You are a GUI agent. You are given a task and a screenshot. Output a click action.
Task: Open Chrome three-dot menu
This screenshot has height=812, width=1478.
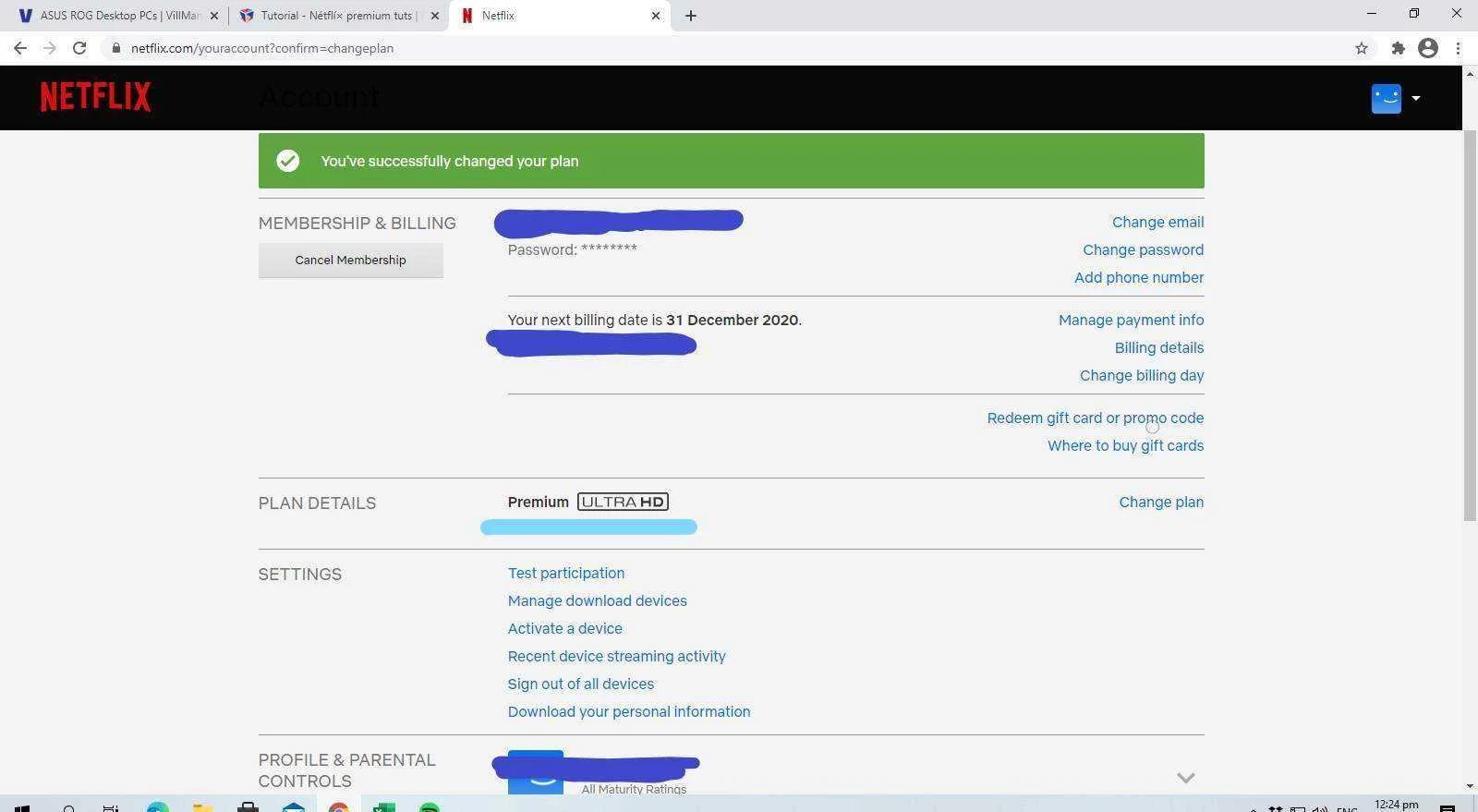click(x=1459, y=48)
